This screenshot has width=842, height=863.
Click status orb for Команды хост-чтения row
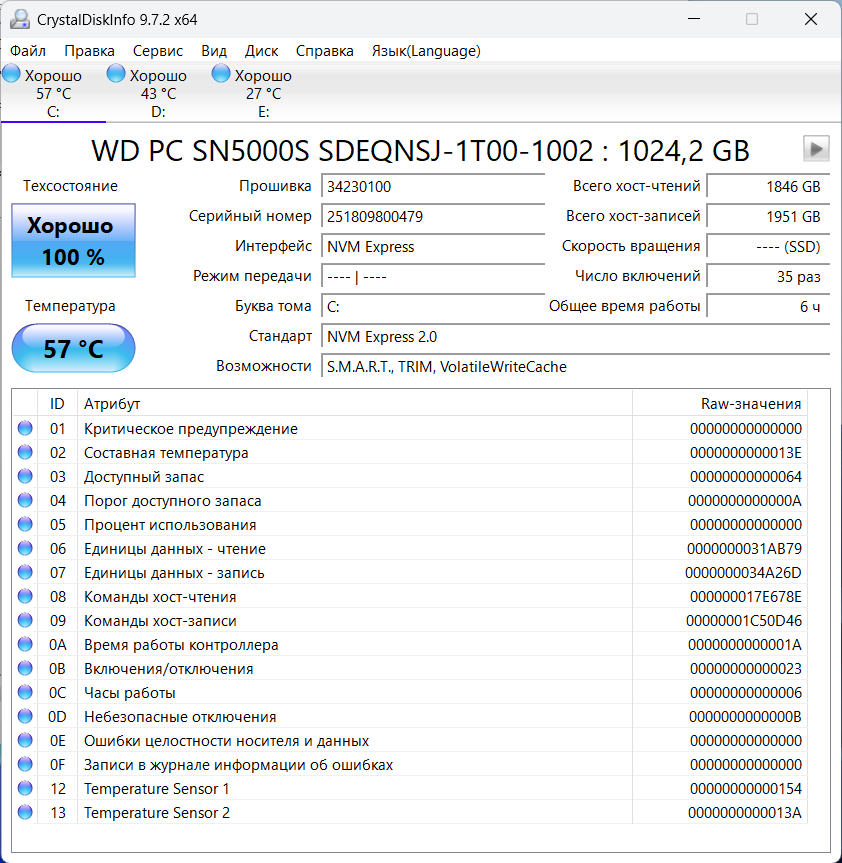click(x=25, y=596)
